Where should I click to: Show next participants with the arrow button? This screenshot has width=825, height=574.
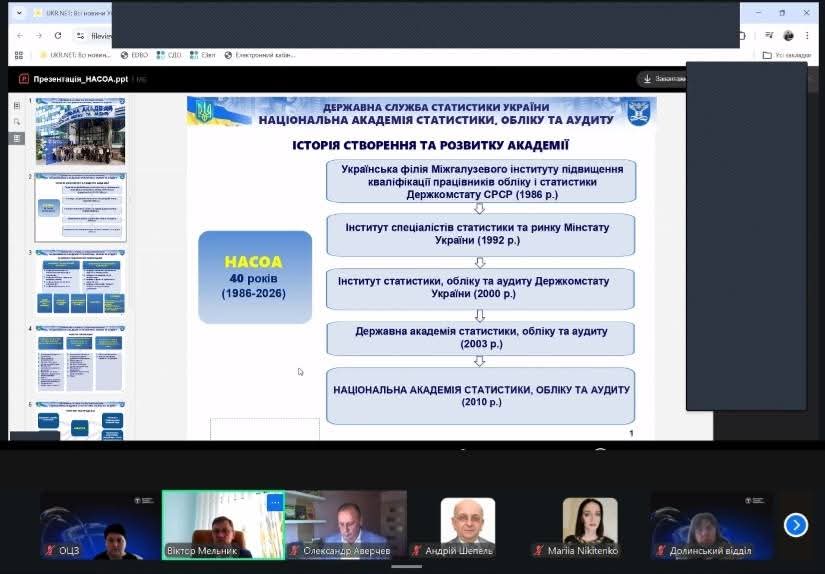coord(795,525)
